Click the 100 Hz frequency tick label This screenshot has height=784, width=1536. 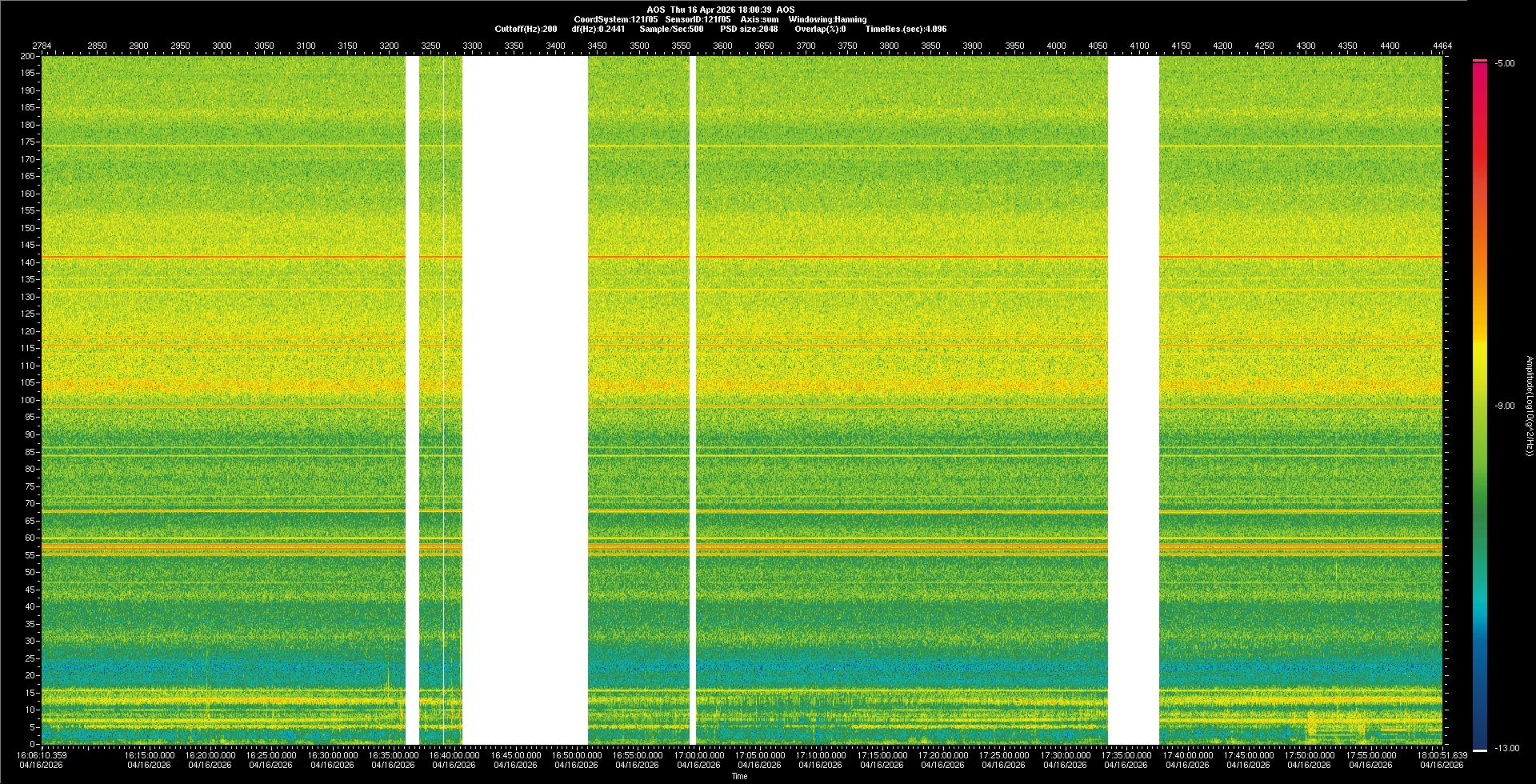tap(27, 400)
